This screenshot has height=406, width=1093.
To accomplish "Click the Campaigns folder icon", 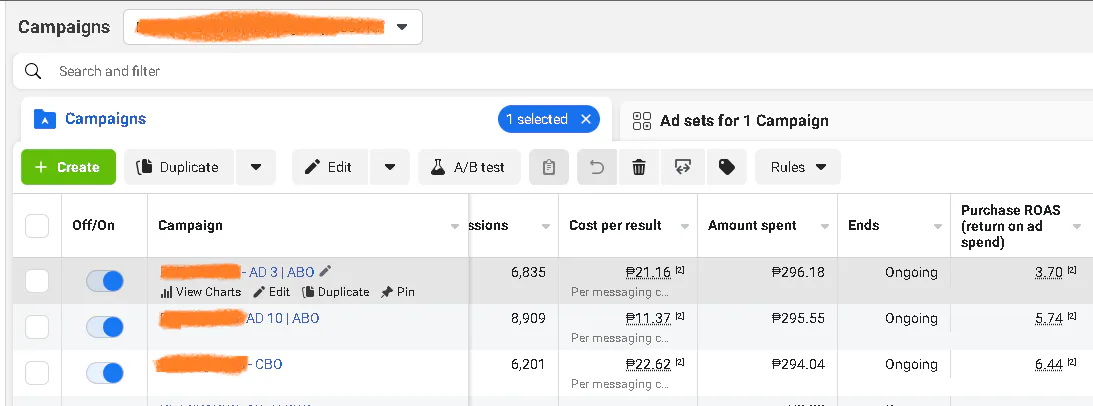I will coord(45,119).
